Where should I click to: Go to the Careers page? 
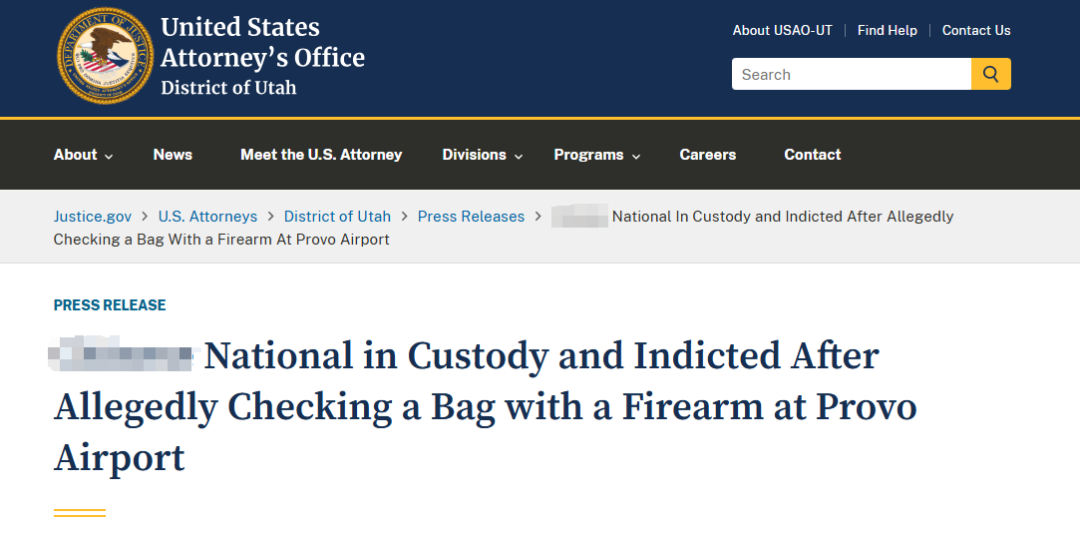pyautogui.click(x=707, y=155)
